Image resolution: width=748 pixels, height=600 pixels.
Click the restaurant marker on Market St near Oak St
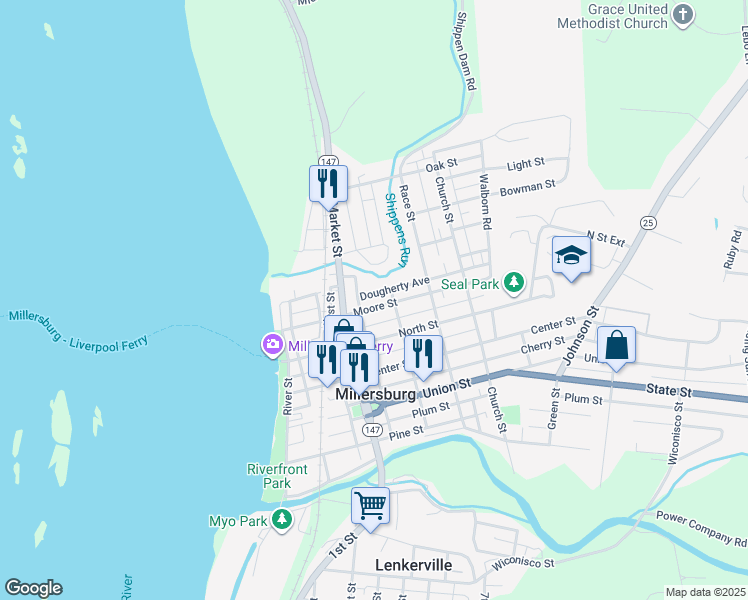pyautogui.click(x=327, y=183)
